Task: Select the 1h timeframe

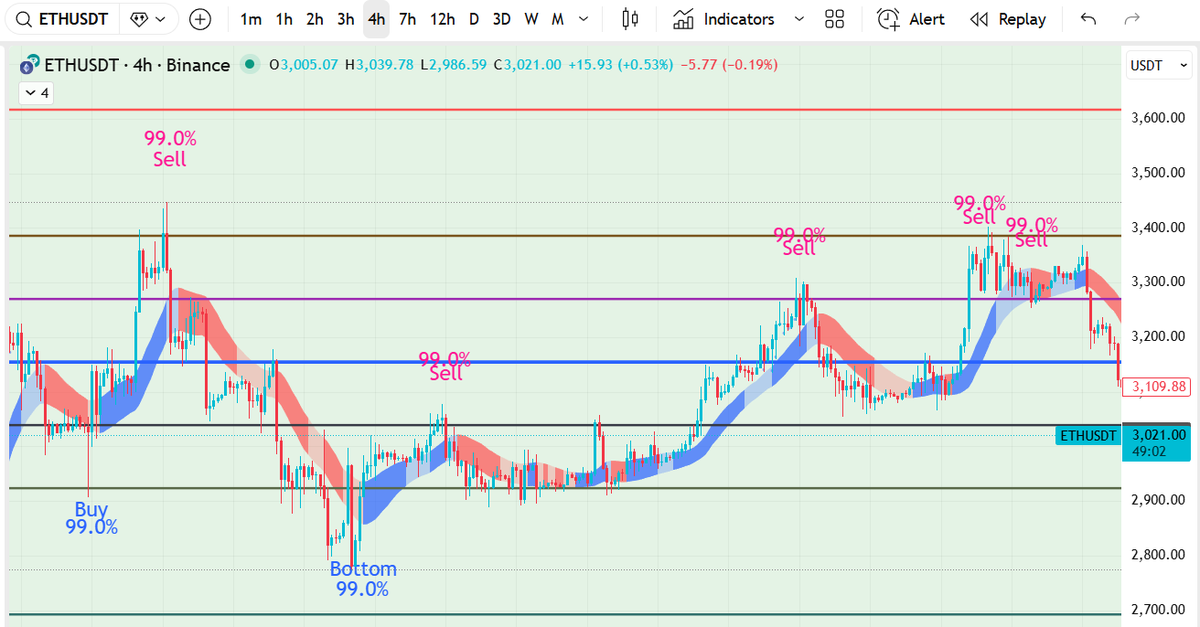Action: coord(284,19)
